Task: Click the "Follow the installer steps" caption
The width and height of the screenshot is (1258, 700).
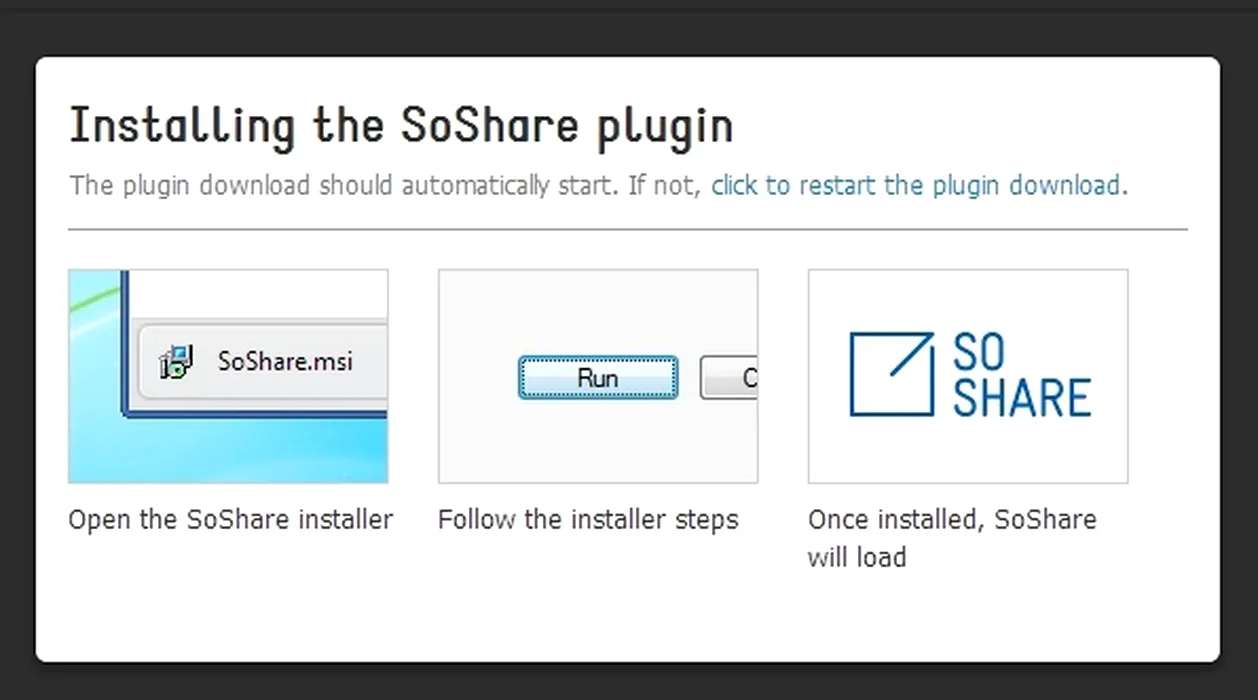Action: (588, 520)
